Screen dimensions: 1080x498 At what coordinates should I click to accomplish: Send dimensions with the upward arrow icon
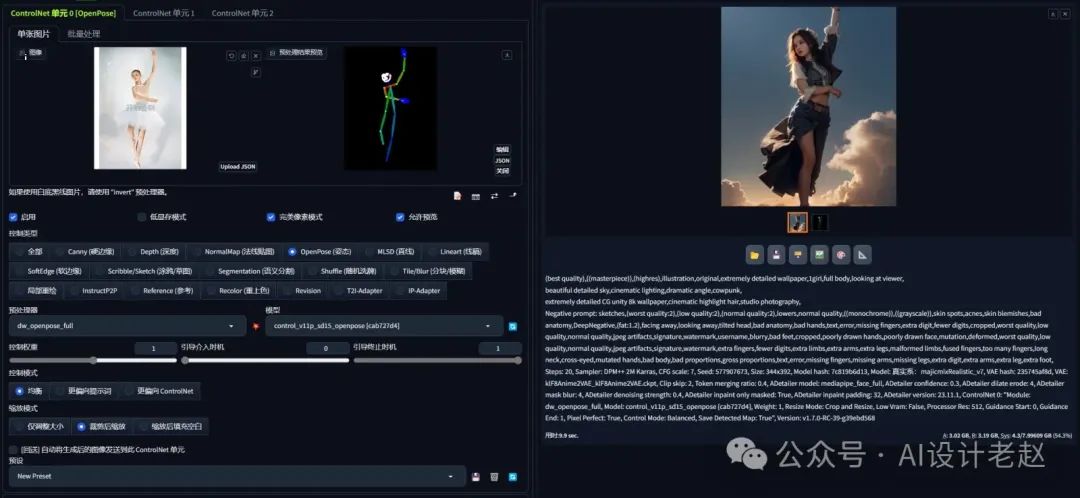(x=512, y=196)
